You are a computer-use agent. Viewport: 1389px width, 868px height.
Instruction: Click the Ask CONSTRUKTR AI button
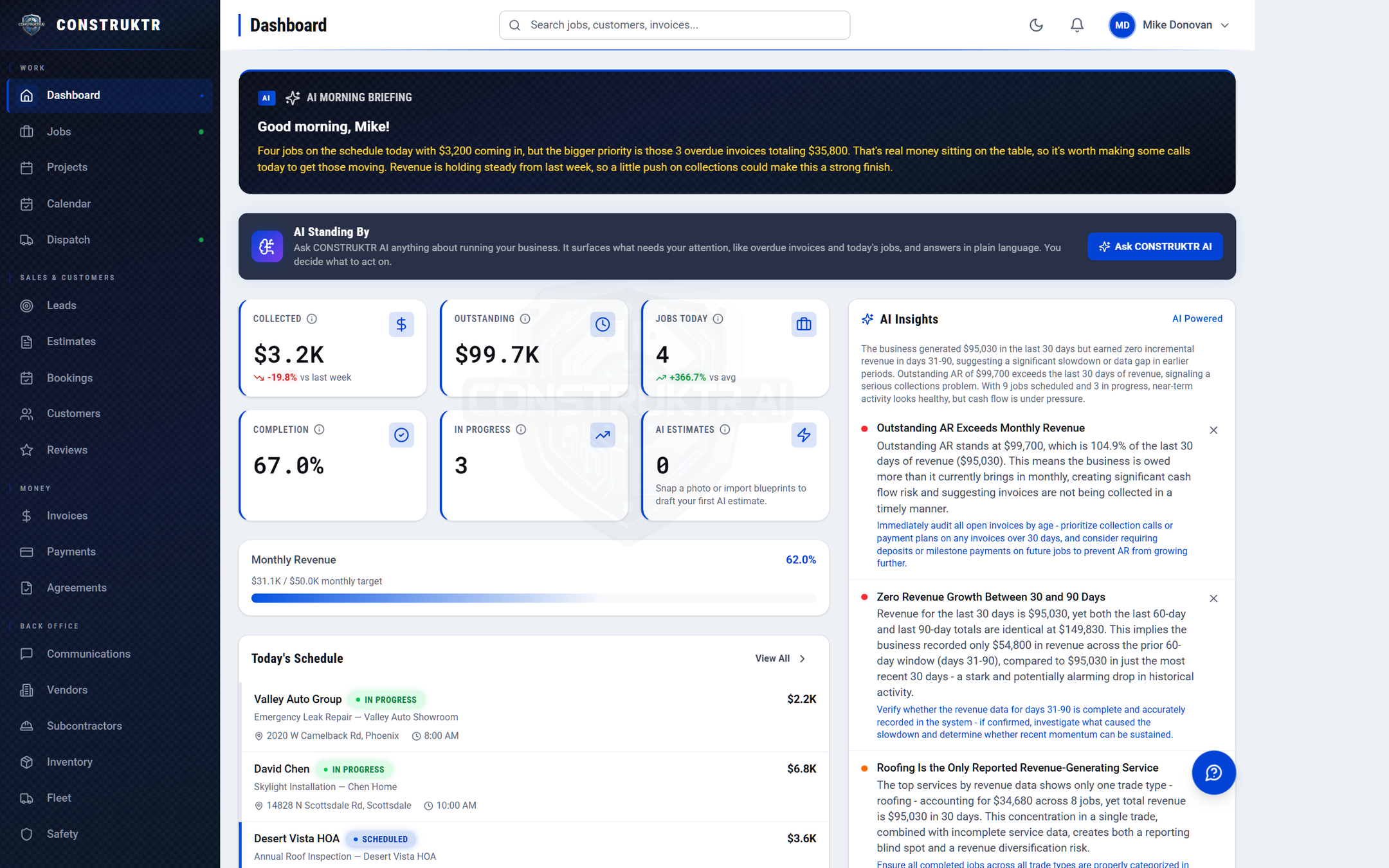click(1155, 246)
